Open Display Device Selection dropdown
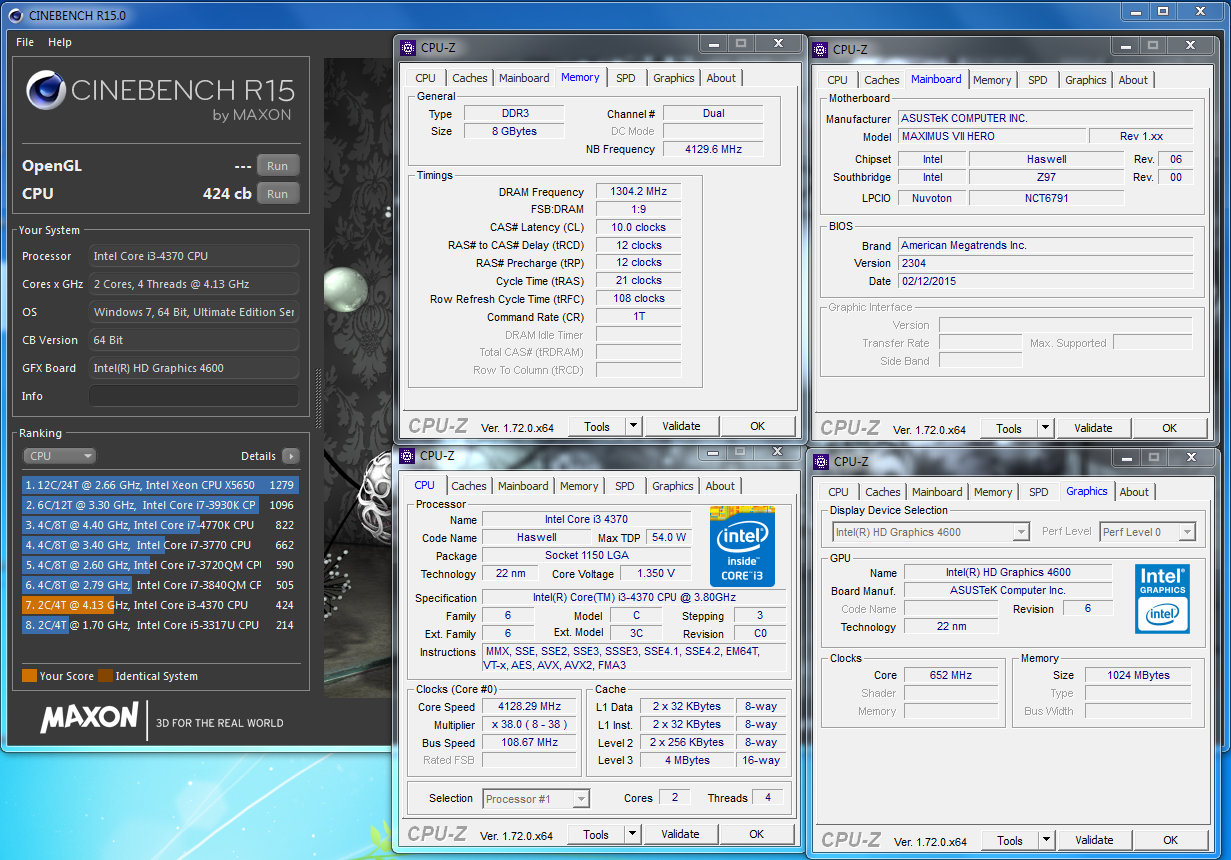This screenshot has width=1231, height=860. click(x=930, y=532)
